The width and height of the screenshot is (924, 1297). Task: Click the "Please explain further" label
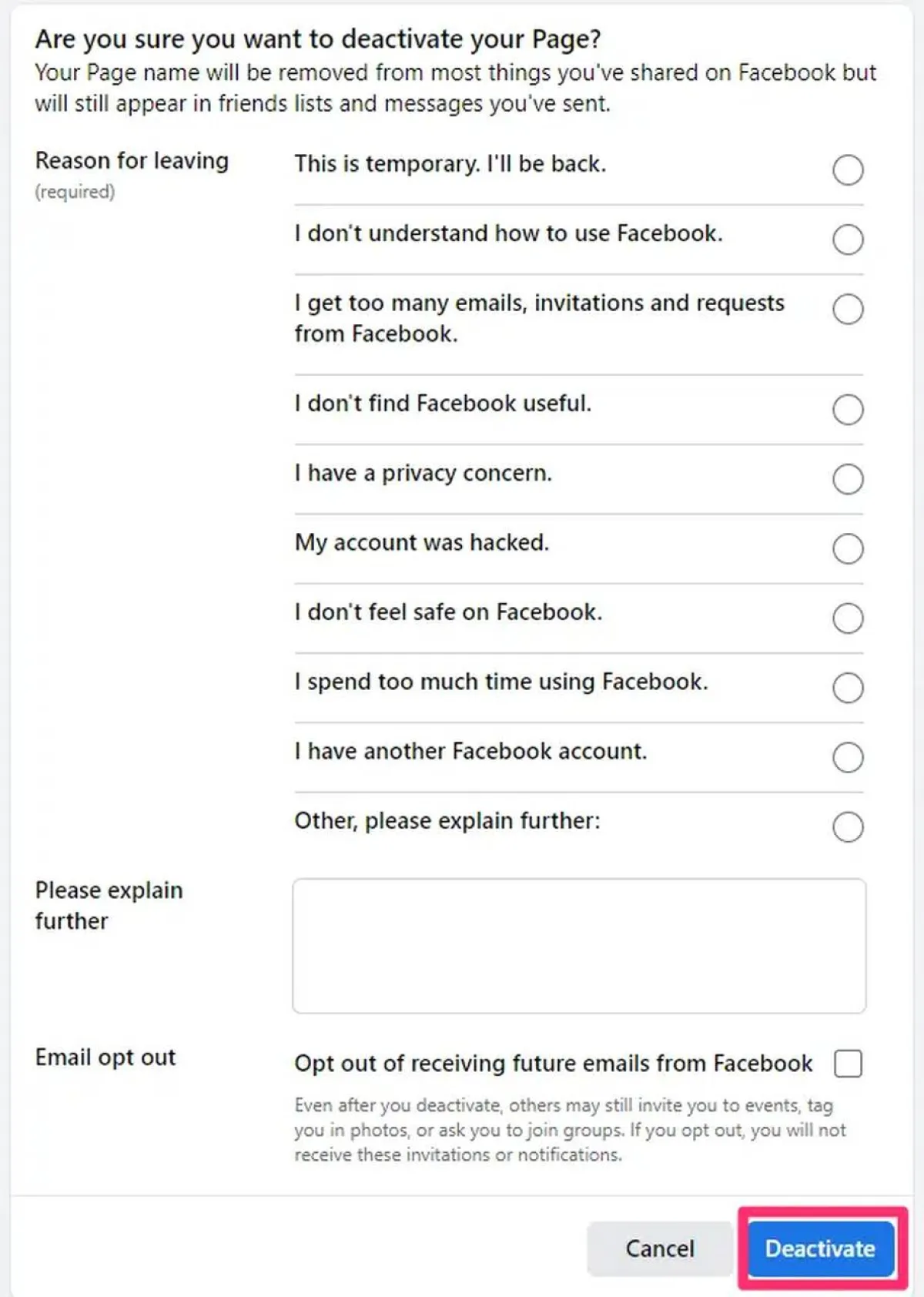coord(107,905)
